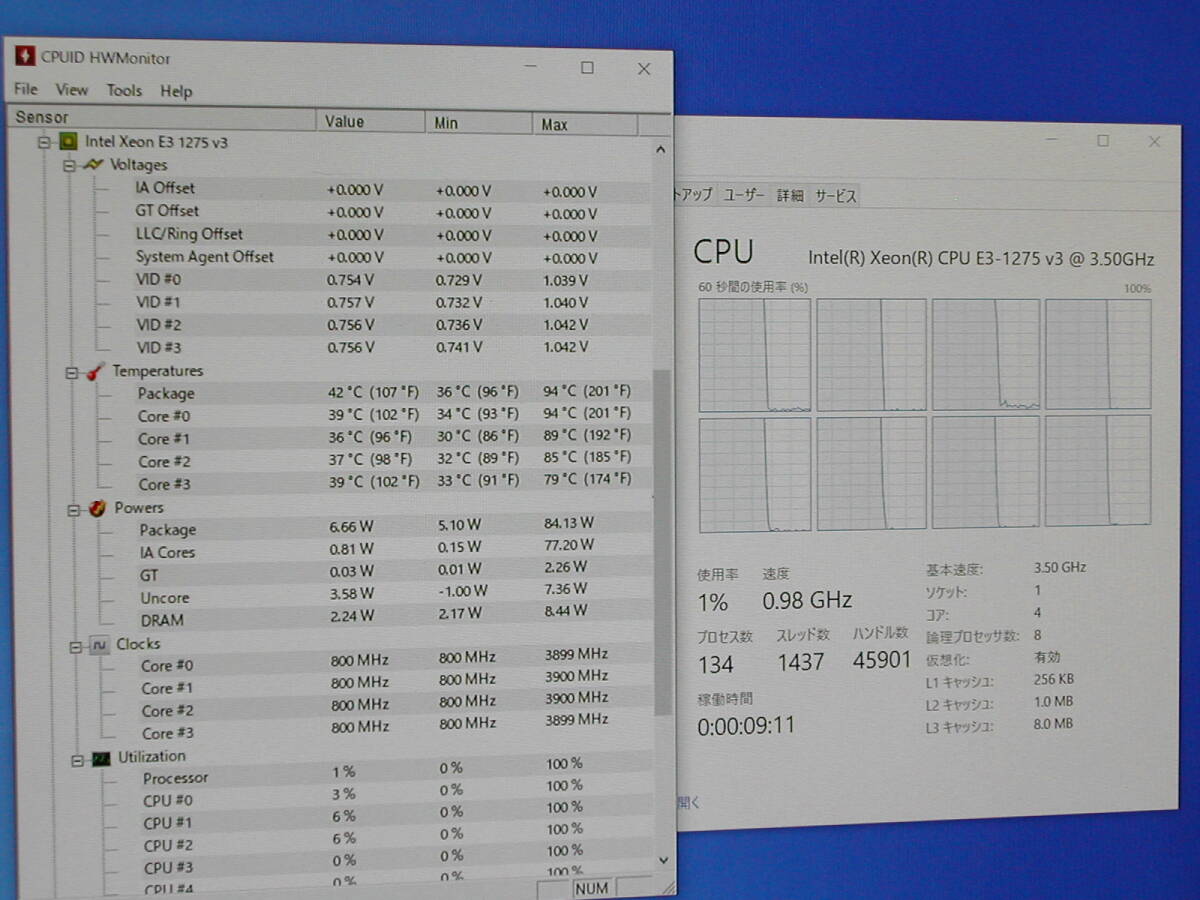
Task: Click the HWMonitor scrollbar down arrow
Action: [663, 859]
